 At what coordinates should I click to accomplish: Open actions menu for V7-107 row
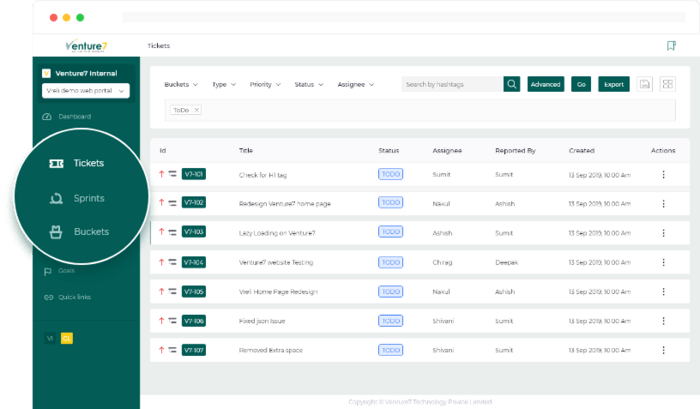pos(663,350)
